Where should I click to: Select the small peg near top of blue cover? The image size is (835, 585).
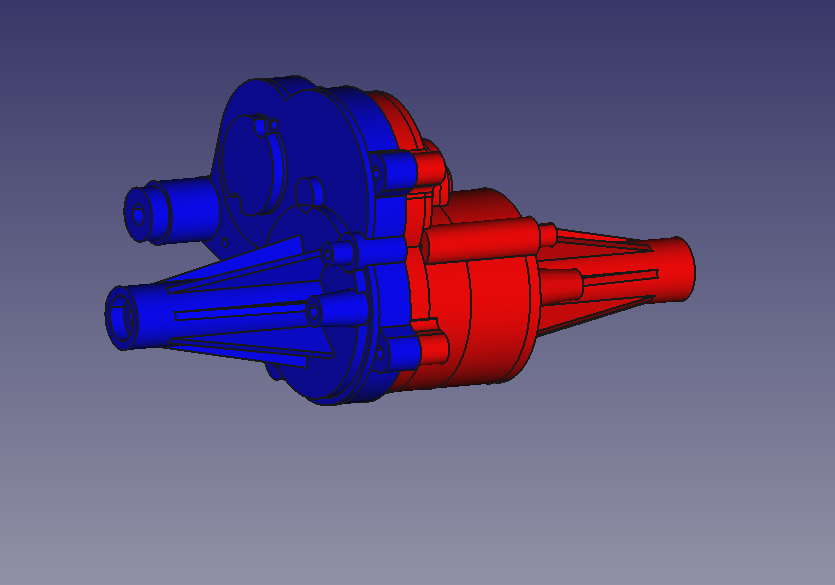[x=265, y=127]
